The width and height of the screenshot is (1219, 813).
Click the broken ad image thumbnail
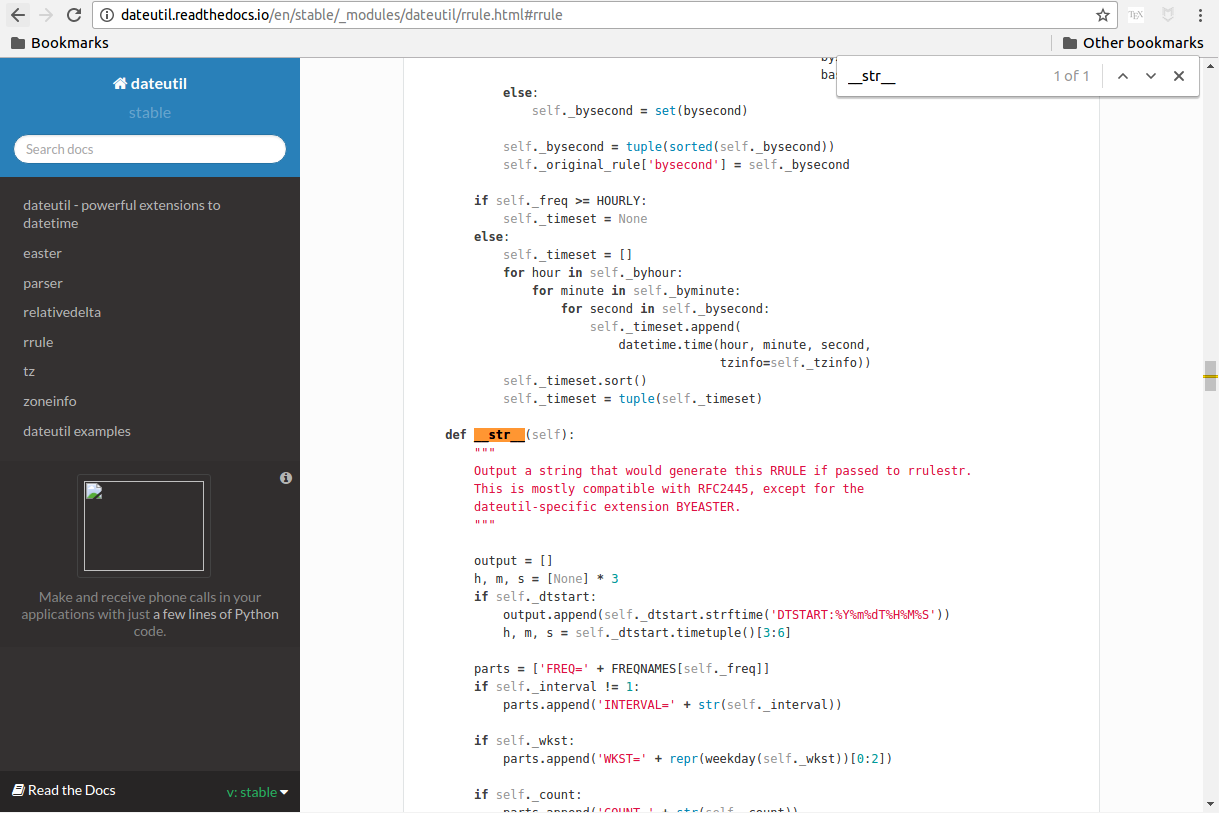coord(144,526)
